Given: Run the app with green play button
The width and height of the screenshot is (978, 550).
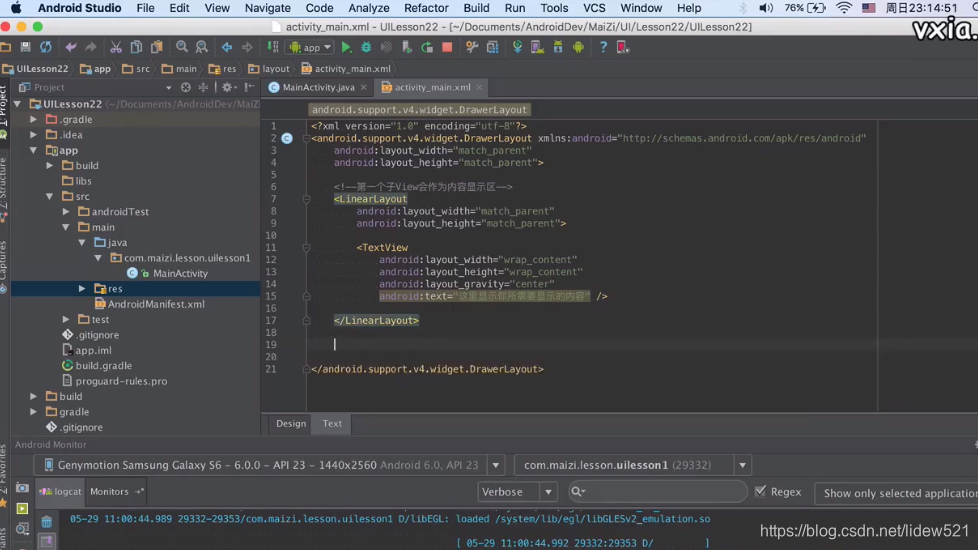Looking at the screenshot, I should (x=346, y=47).
